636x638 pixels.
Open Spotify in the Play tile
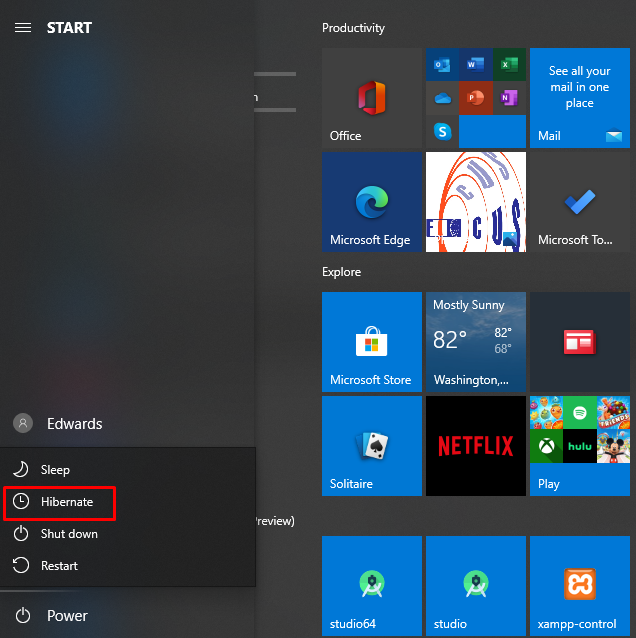coord(580,413)
